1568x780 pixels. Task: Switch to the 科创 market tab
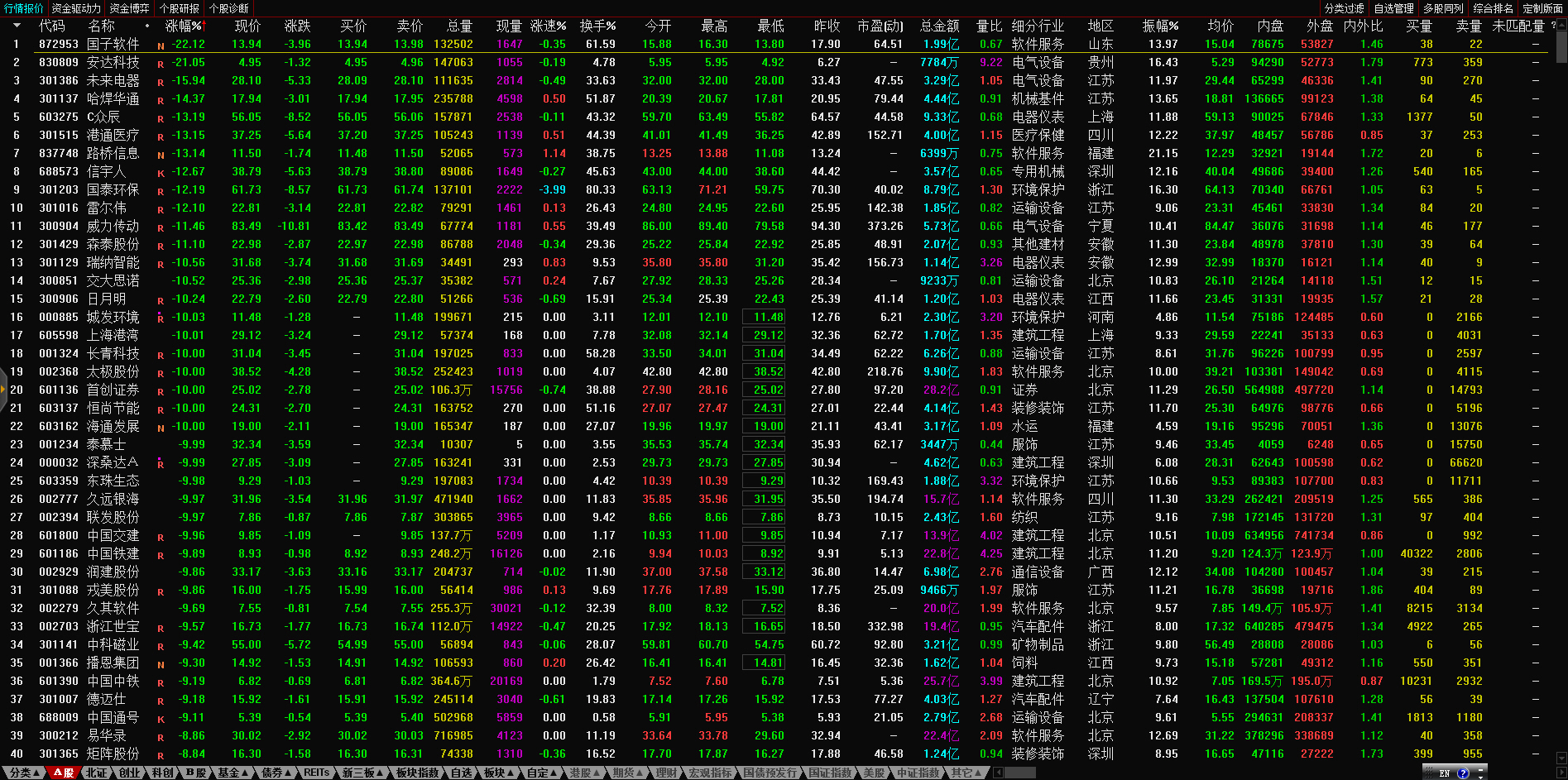[162, 773]
